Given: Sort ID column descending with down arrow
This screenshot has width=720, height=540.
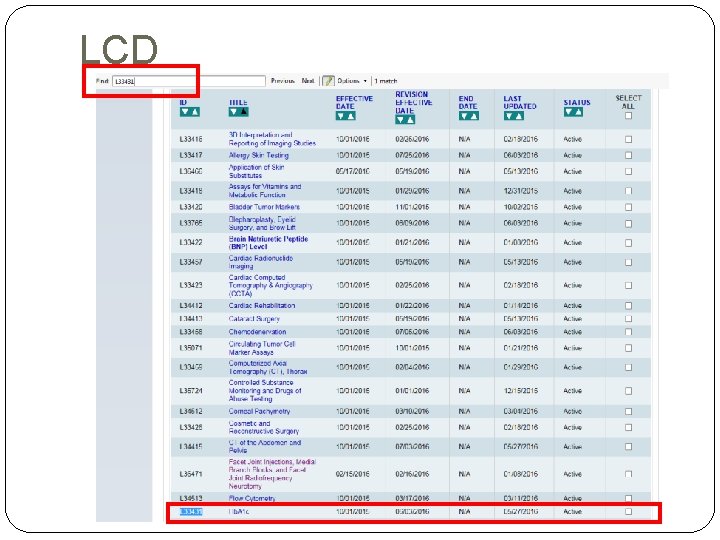Looking at the screenshot, I should coord(185,112).
